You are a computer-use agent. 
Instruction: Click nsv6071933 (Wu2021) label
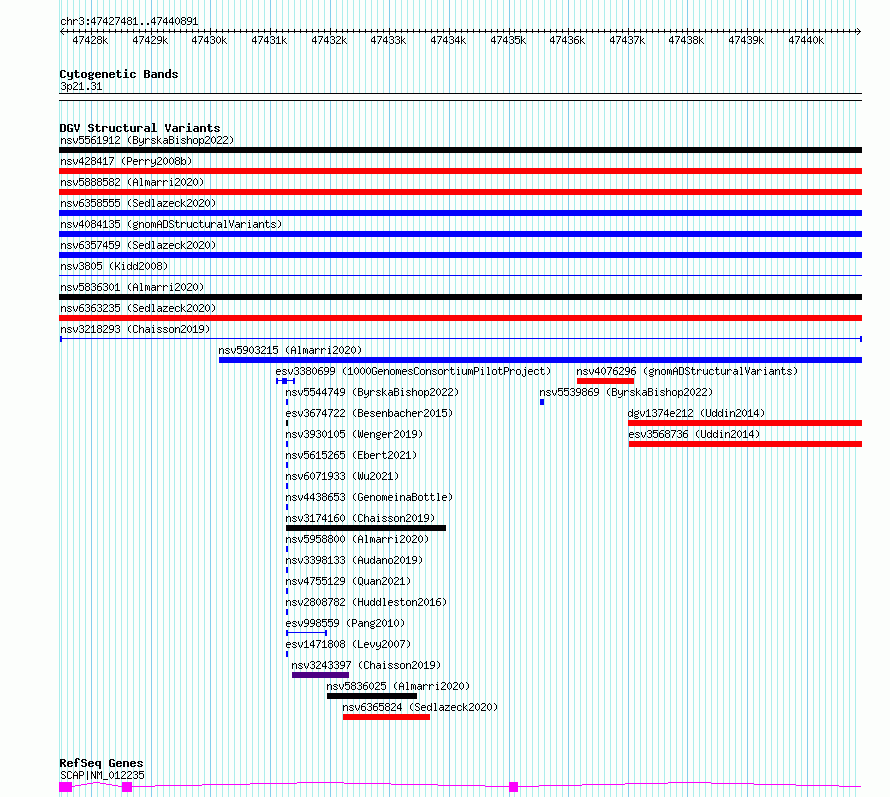342,476
